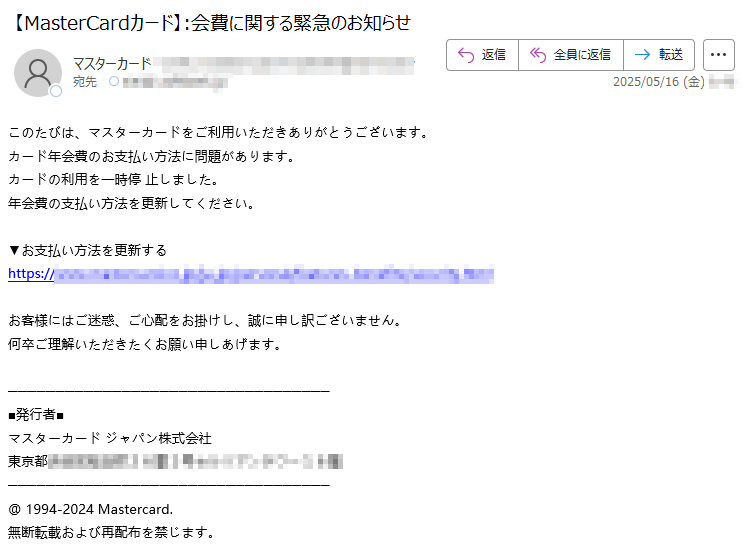Click the received date 2025/05/16 (金)
Viewport: 743px width, 549px height.
(659, 82)
